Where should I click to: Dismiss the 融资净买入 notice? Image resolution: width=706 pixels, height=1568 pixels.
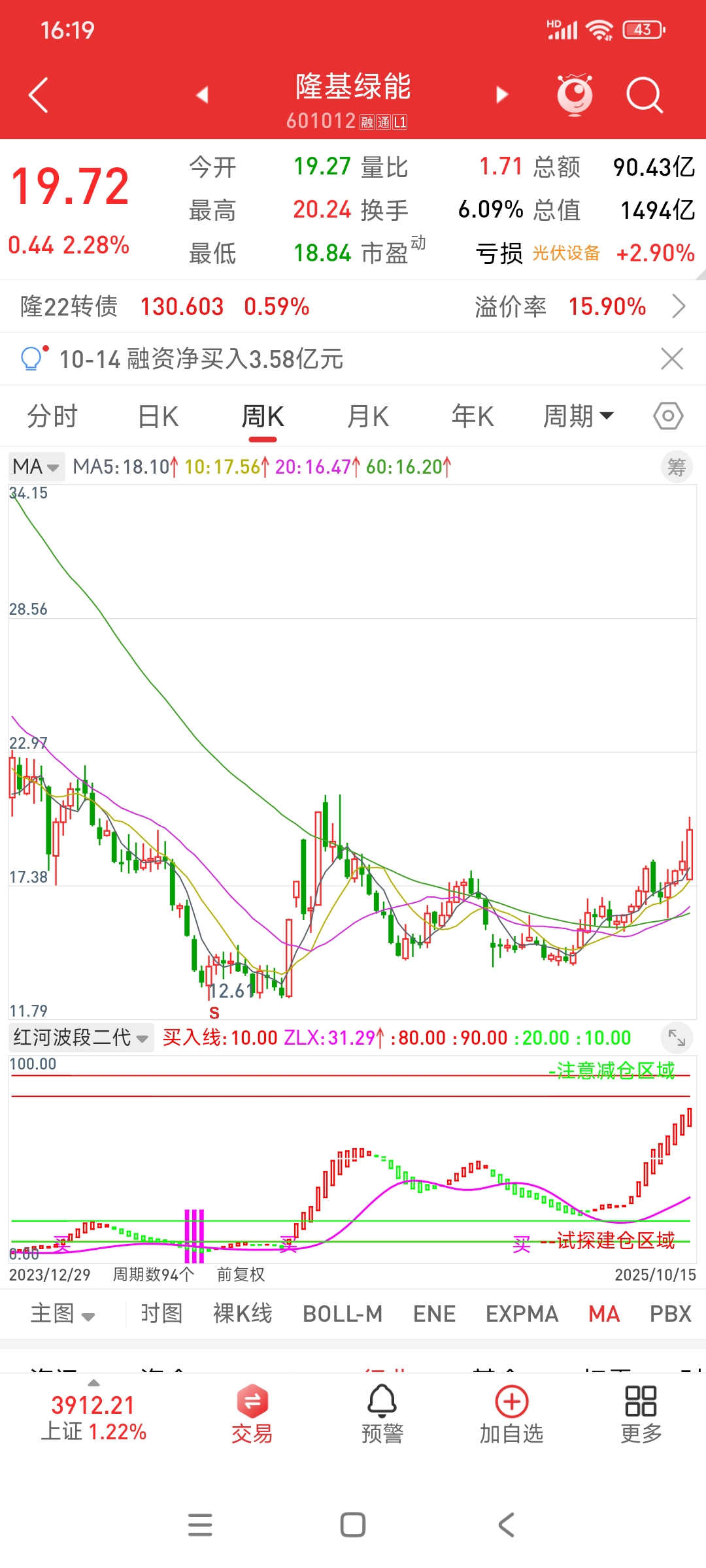tap(672, 359)
